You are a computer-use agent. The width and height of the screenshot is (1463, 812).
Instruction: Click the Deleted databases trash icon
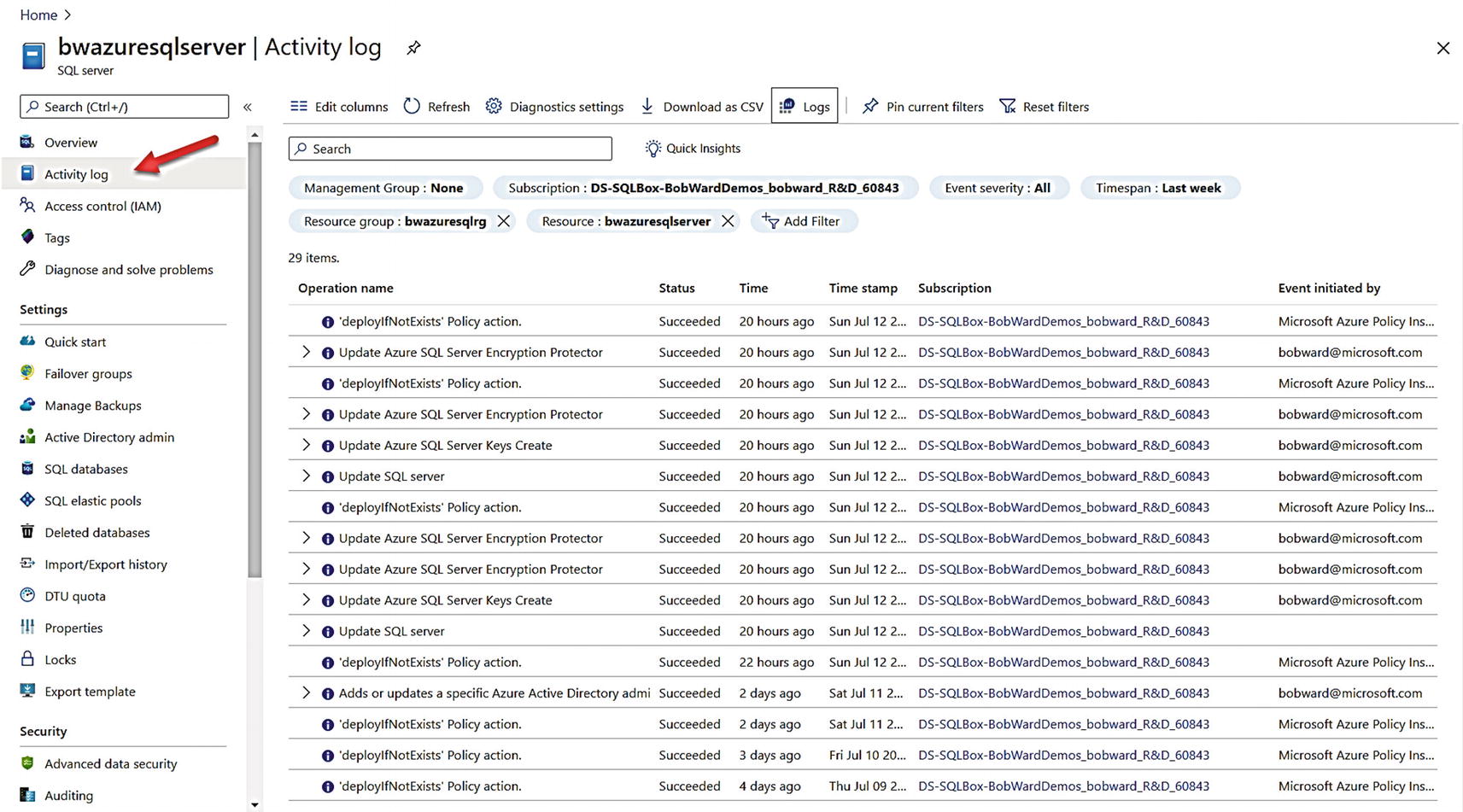tap(27, 532)
